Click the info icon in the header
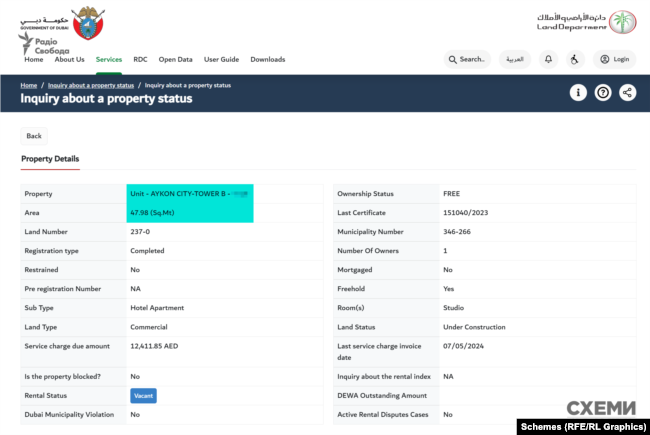The width and height of the screenshot is (650, 435). tap(578, 92)
